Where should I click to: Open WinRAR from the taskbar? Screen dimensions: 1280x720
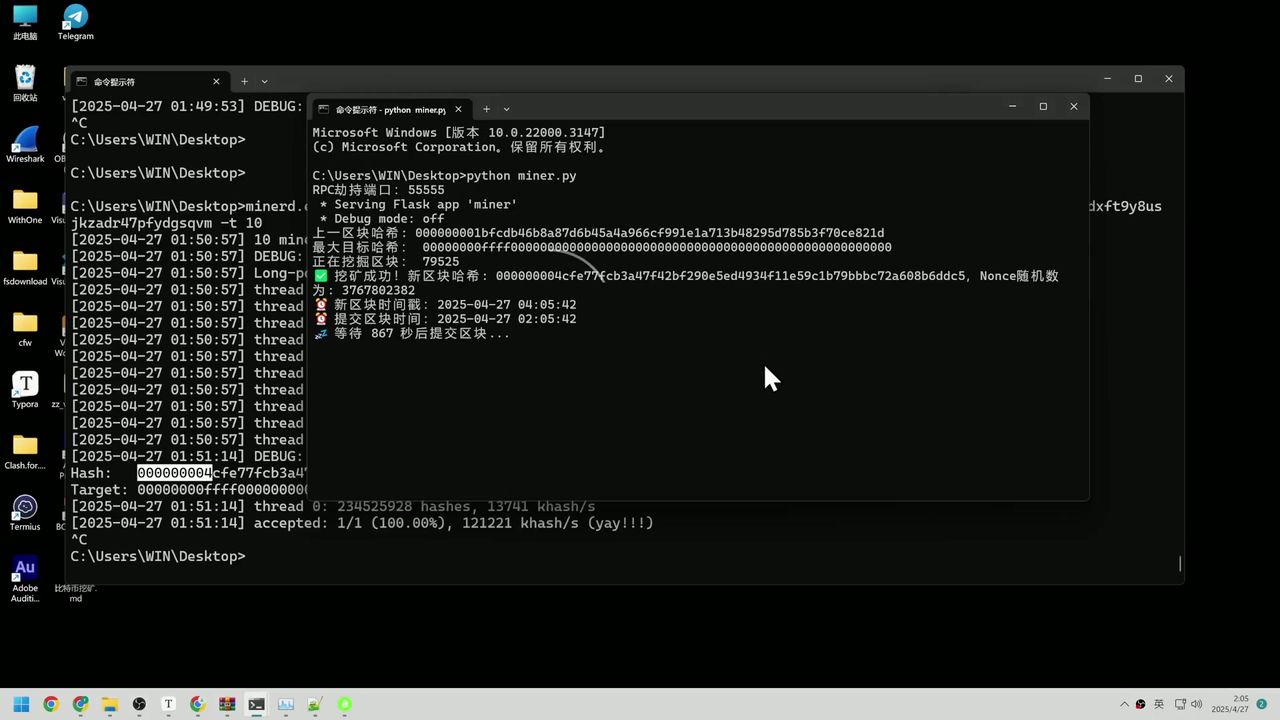click(x=227, y=704)
